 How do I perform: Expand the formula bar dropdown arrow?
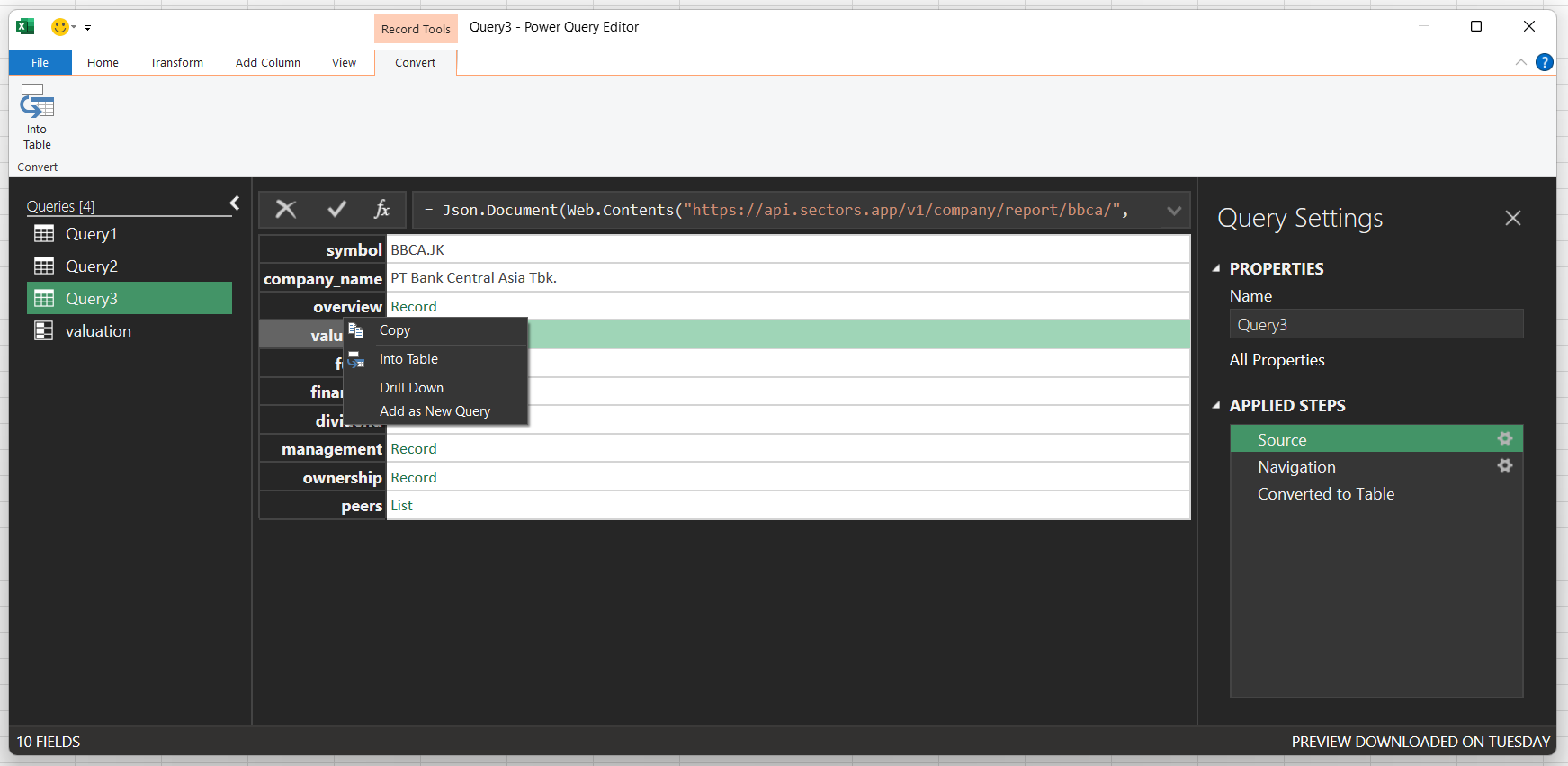(x=1174, y=211)
